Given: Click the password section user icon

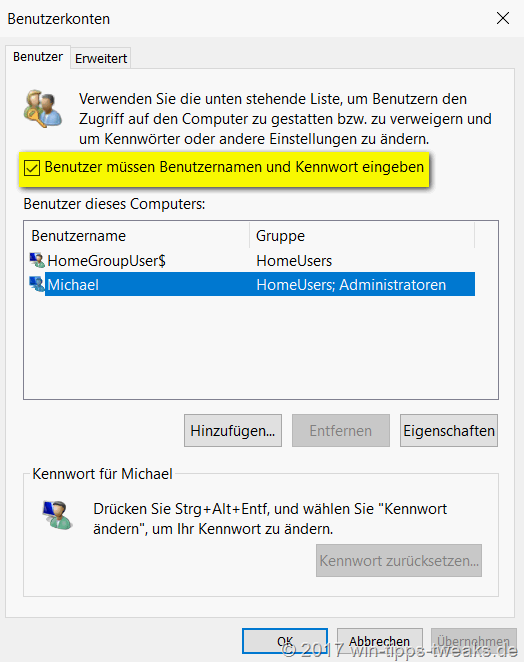Looking at the screenshot, I should click(57, 515).
